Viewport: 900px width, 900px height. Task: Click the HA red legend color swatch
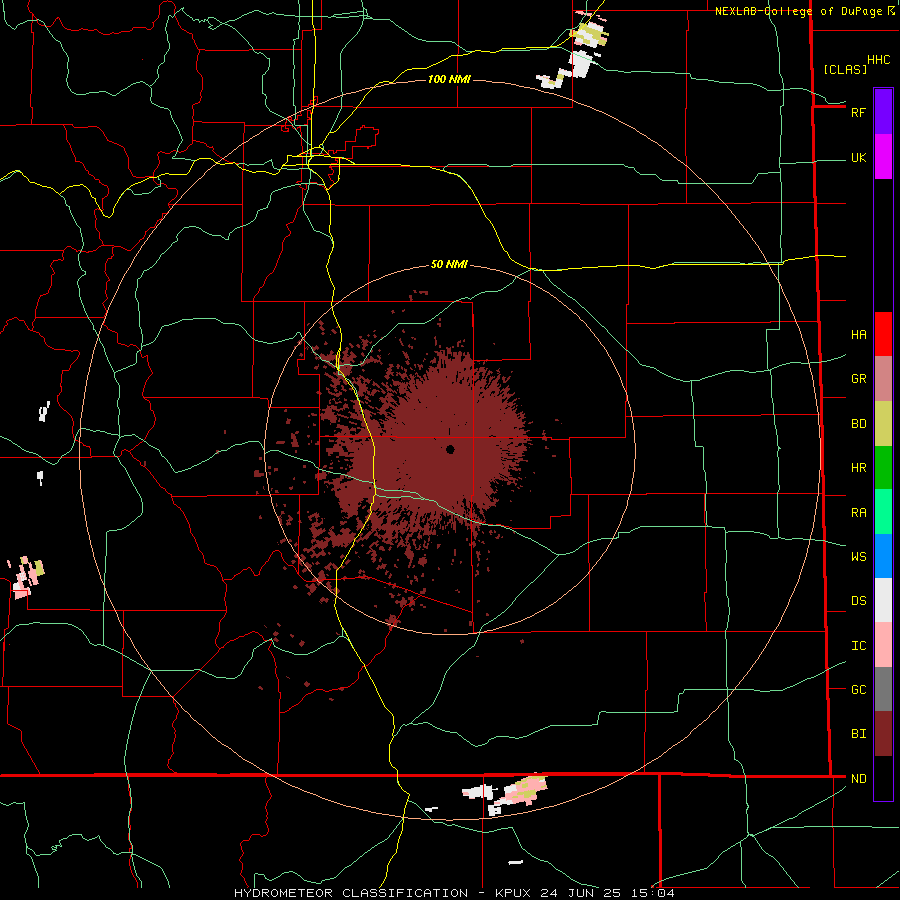[x=883, y=334]
